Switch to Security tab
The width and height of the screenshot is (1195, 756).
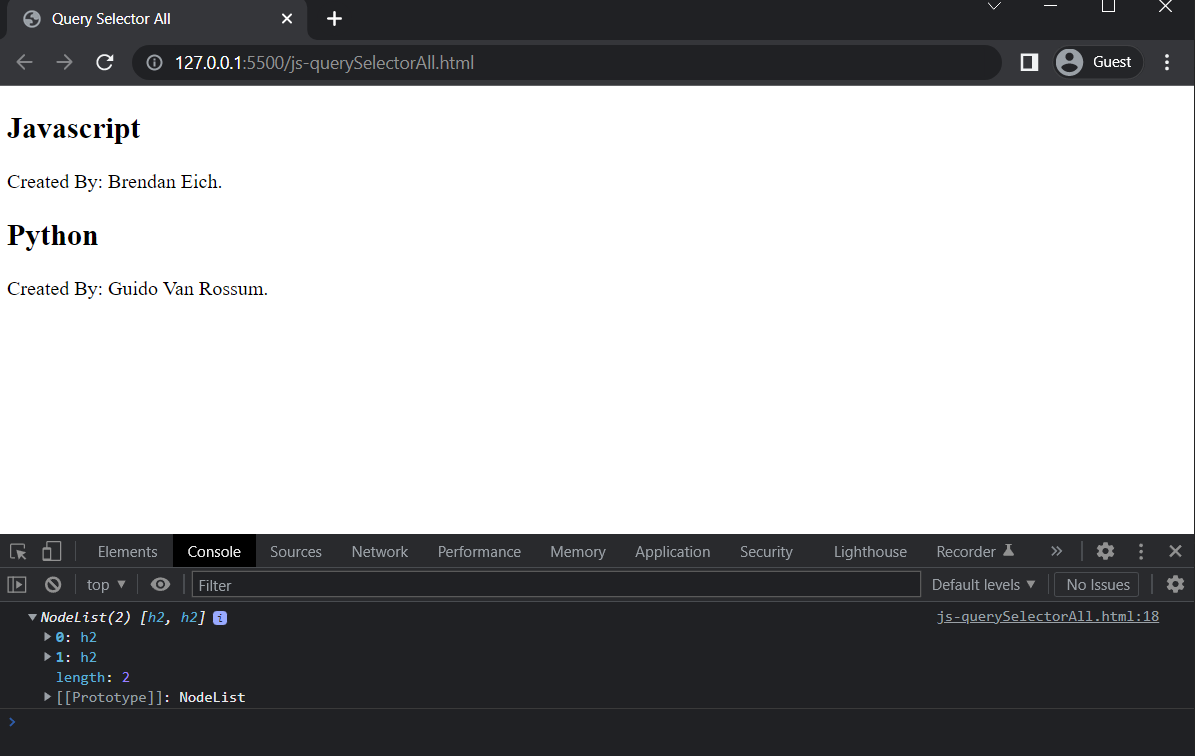point(766,552)
